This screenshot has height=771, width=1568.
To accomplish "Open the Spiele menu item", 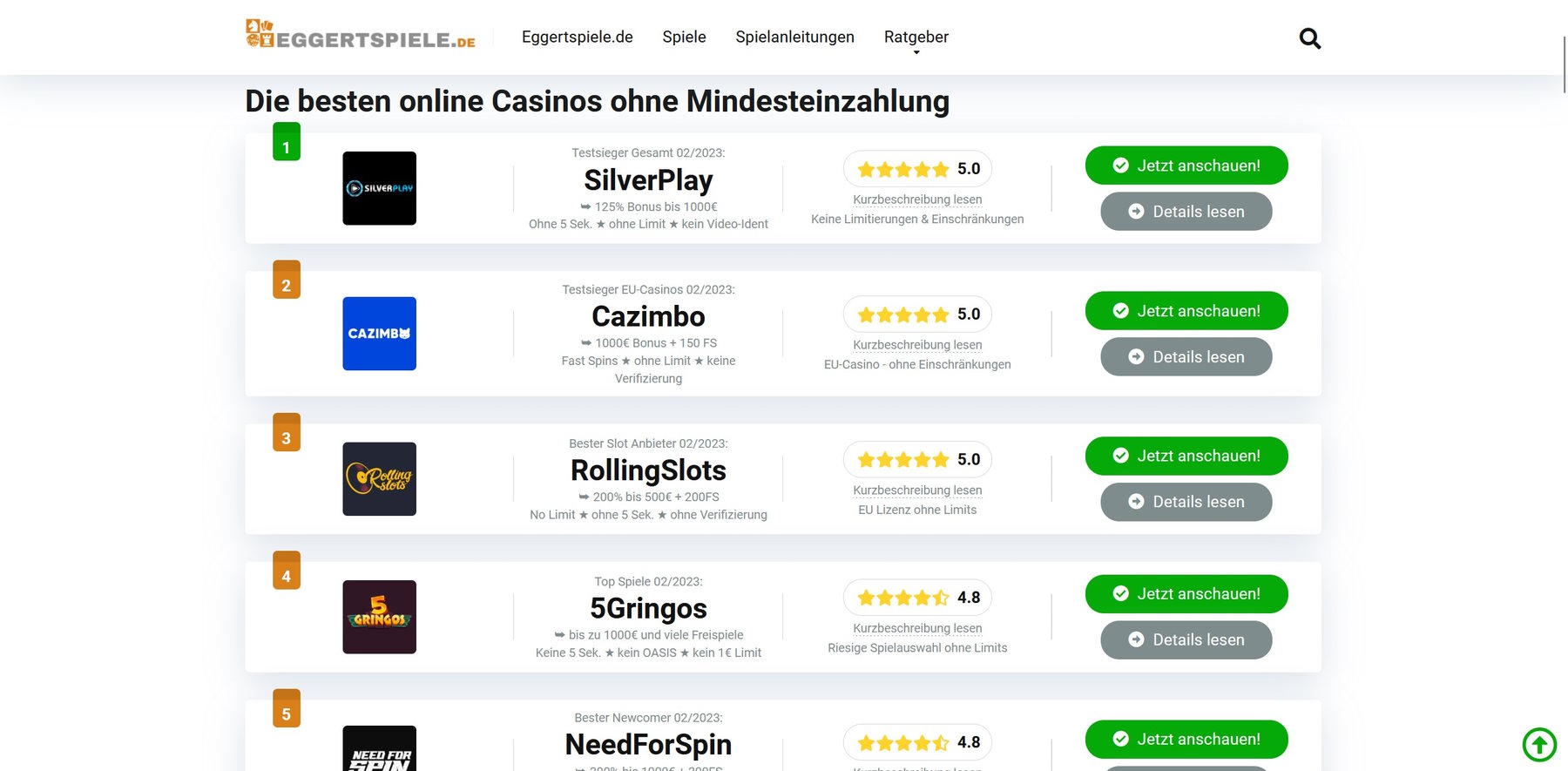I will click(x=684, y=37).
